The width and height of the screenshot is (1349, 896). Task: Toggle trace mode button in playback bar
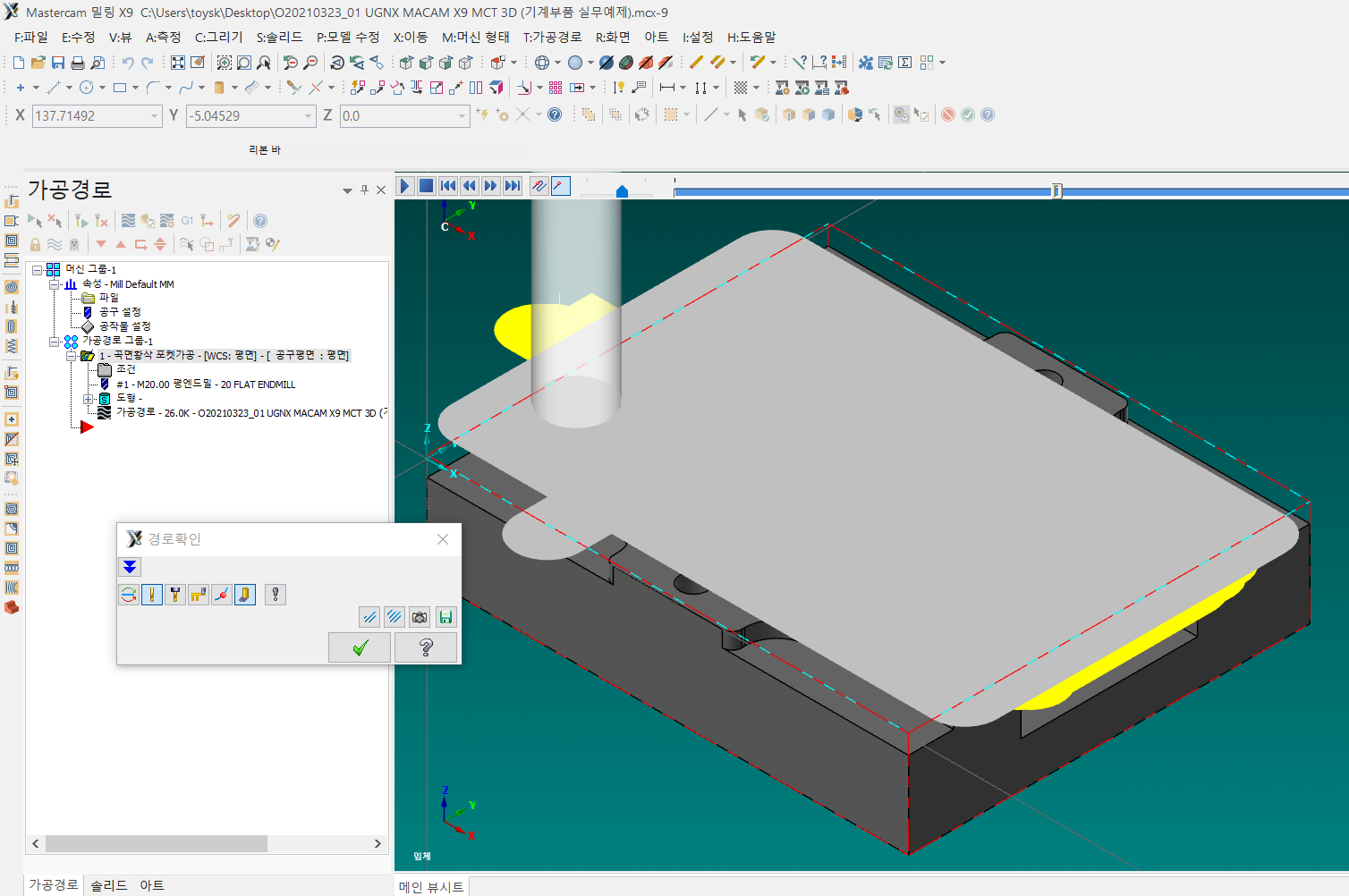pos(539,186)
